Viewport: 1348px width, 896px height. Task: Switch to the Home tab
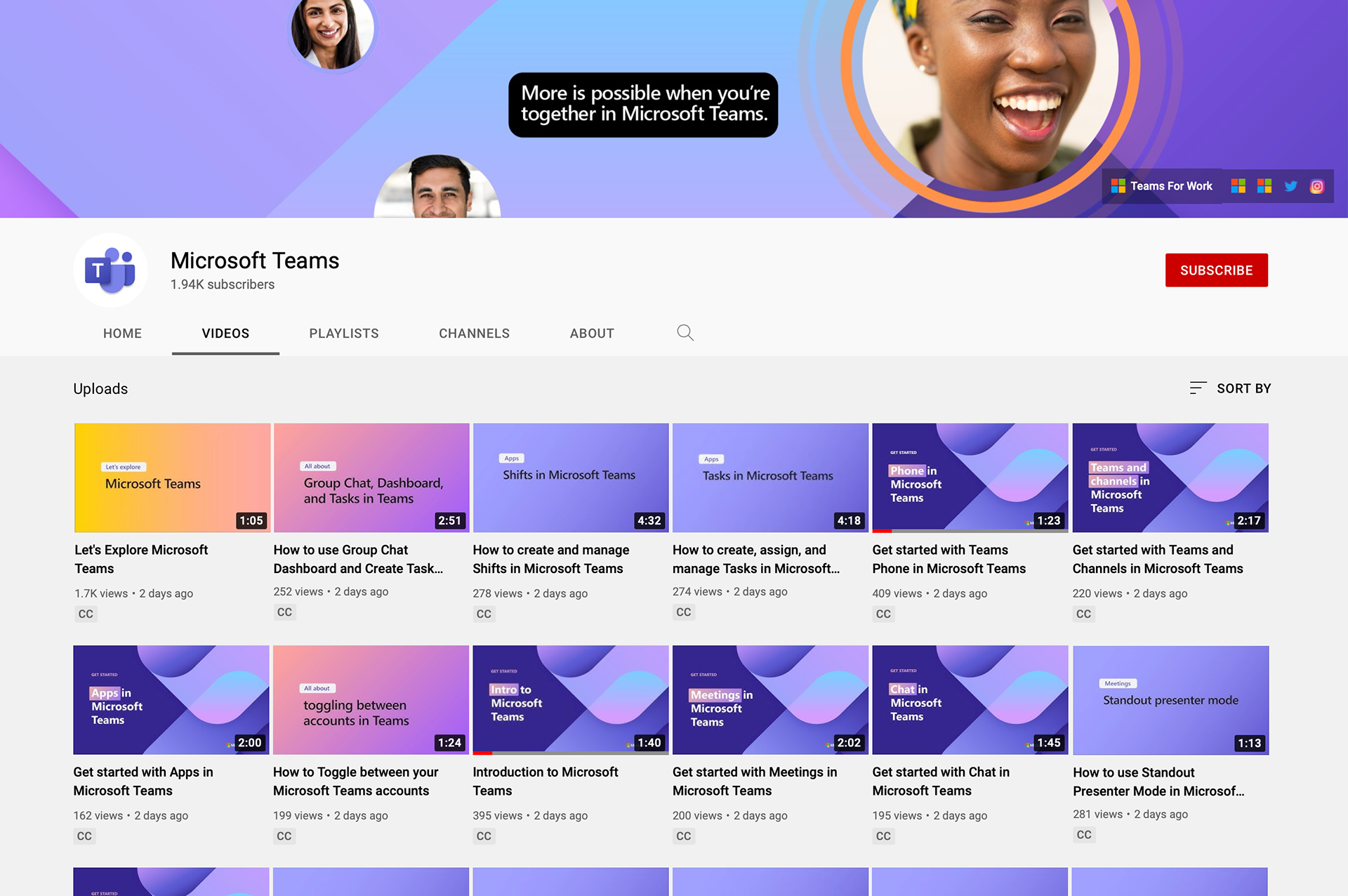[122, 334]
